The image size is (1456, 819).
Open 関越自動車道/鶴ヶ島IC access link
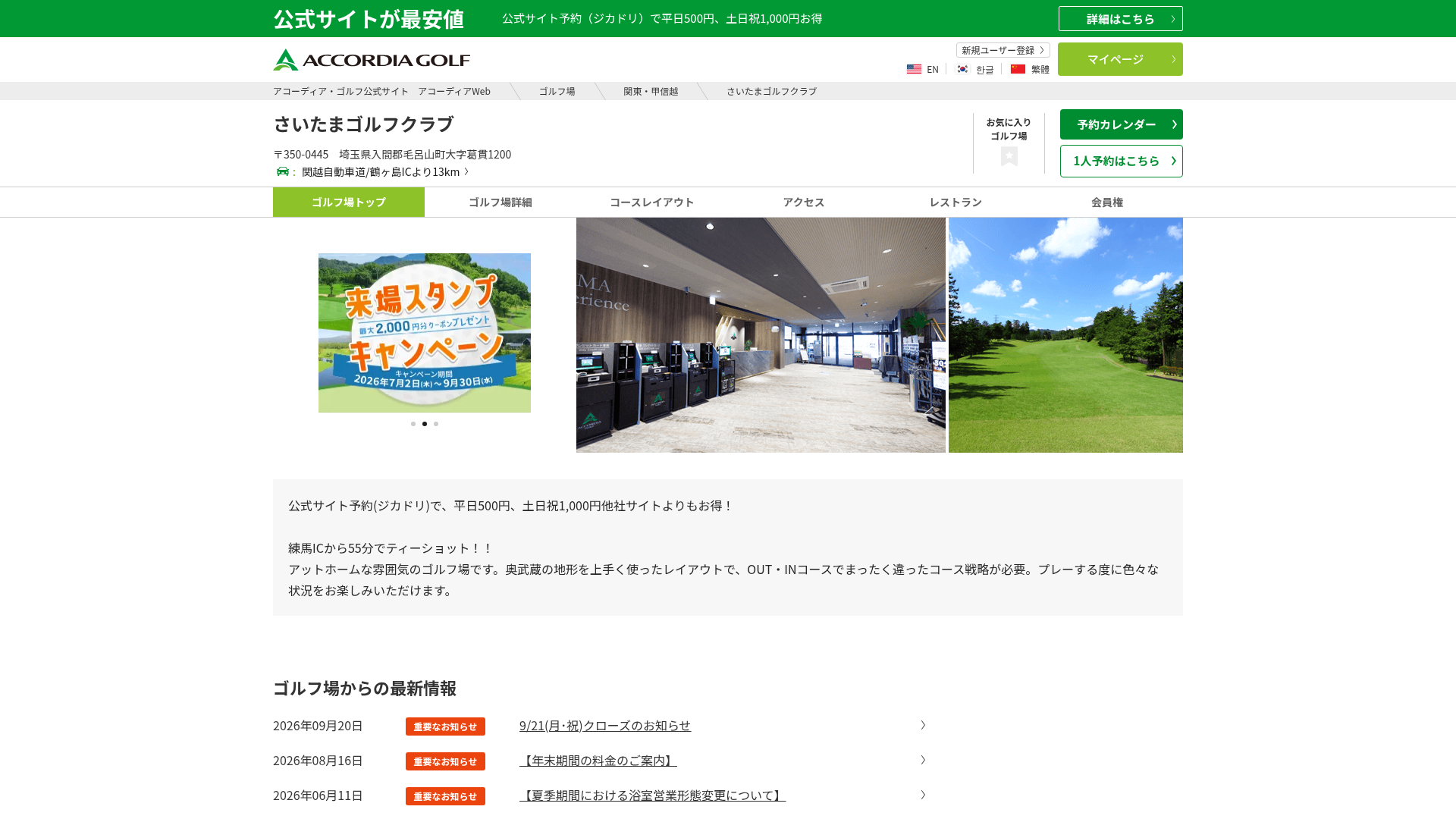pos(385,172)
